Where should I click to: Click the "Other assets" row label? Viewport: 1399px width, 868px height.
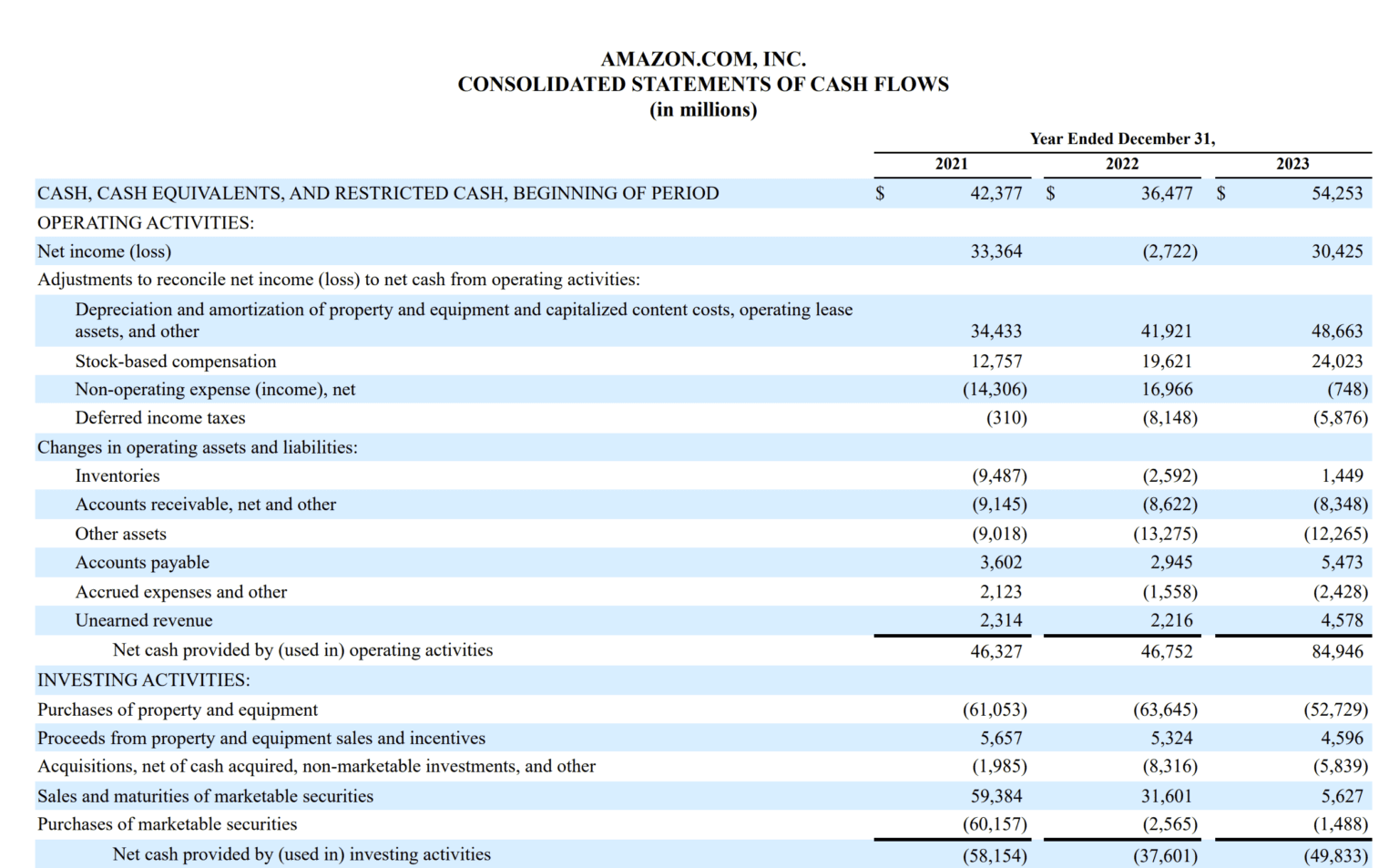click(x=121, y=534)
